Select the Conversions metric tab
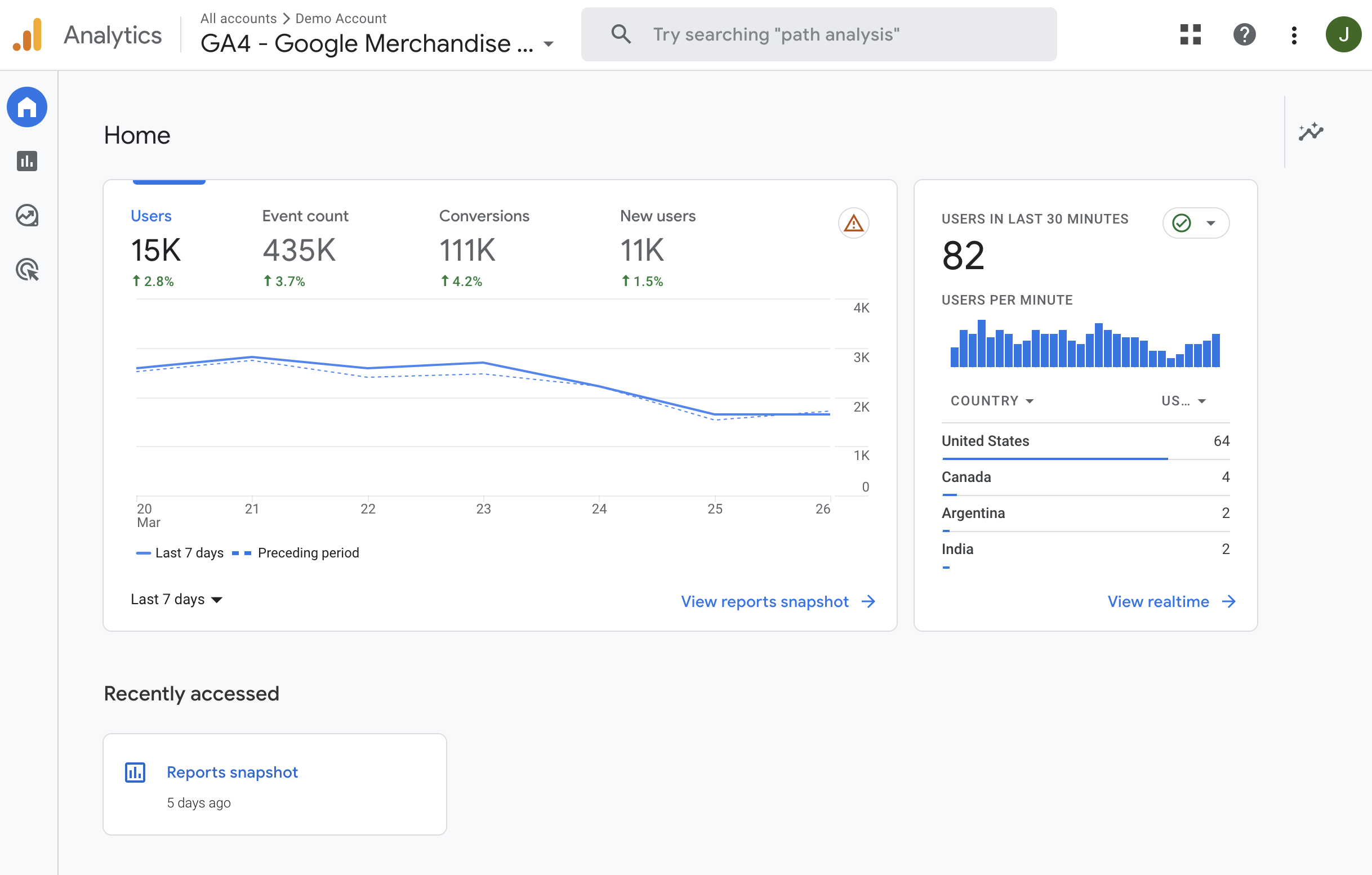This screenshot has height=875, width=1372. point(484,248)
